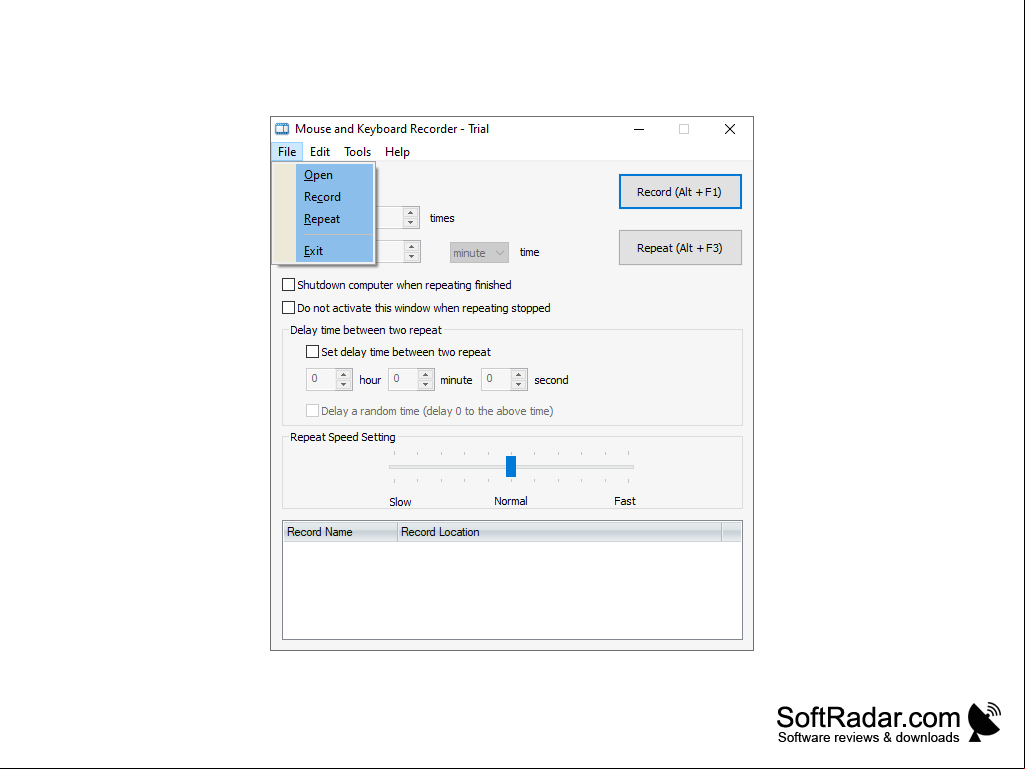Image resolution: width=1025 pixels, height=769 pixels.
Task: Close the Mouse and Keyboard Recorder window
Action: coord(730,129)
